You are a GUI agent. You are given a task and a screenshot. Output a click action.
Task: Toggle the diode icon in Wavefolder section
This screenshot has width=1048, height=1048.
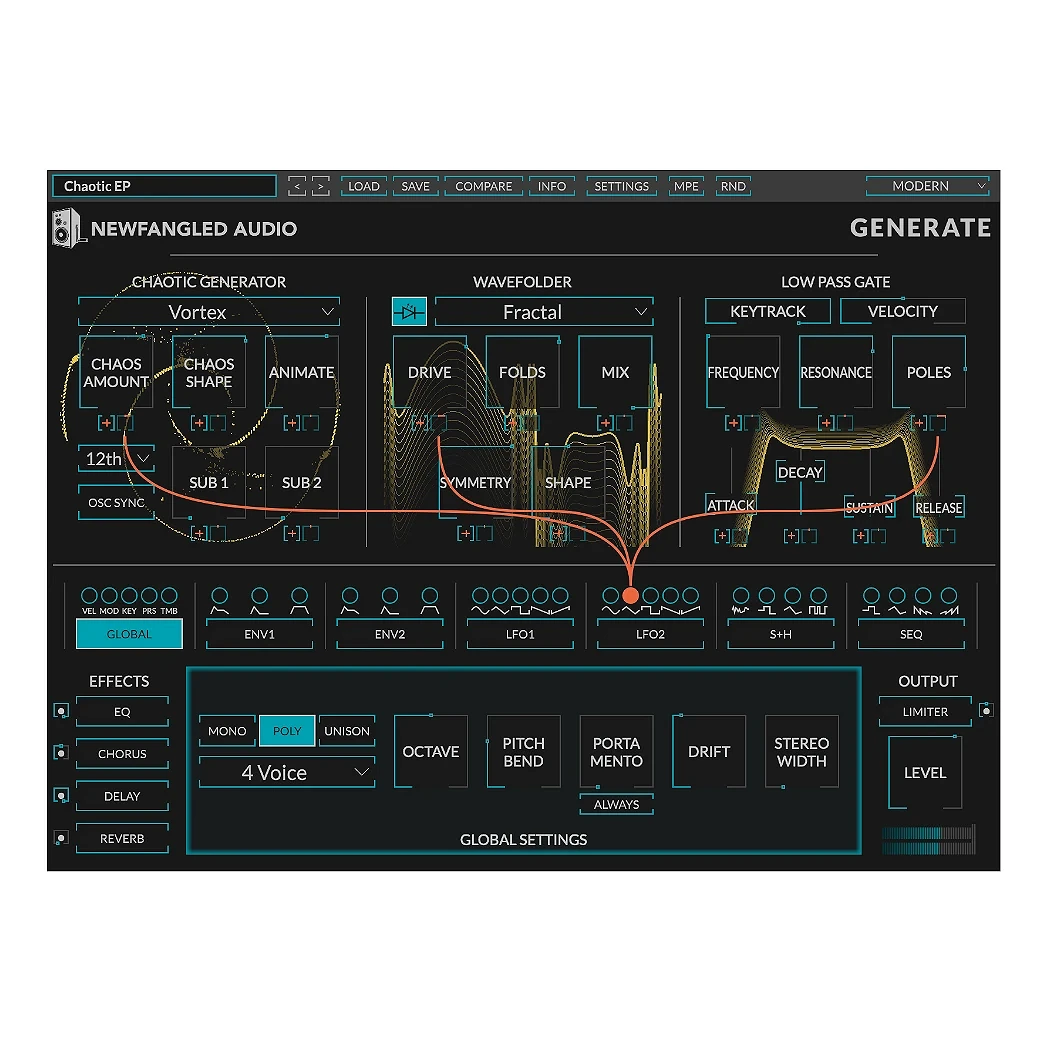click(409, 312)
